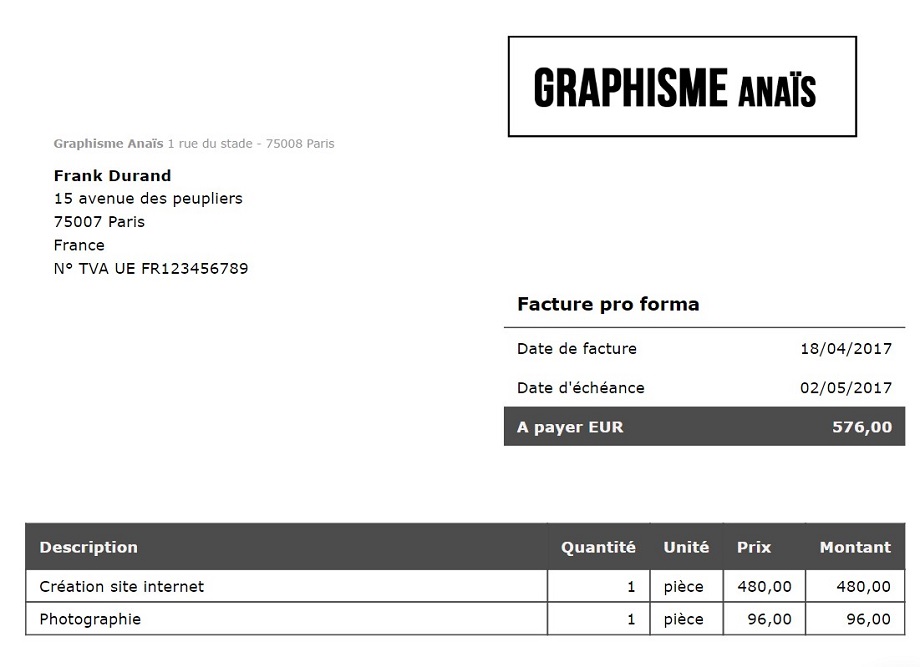Click the A payer EUR label

570,427
